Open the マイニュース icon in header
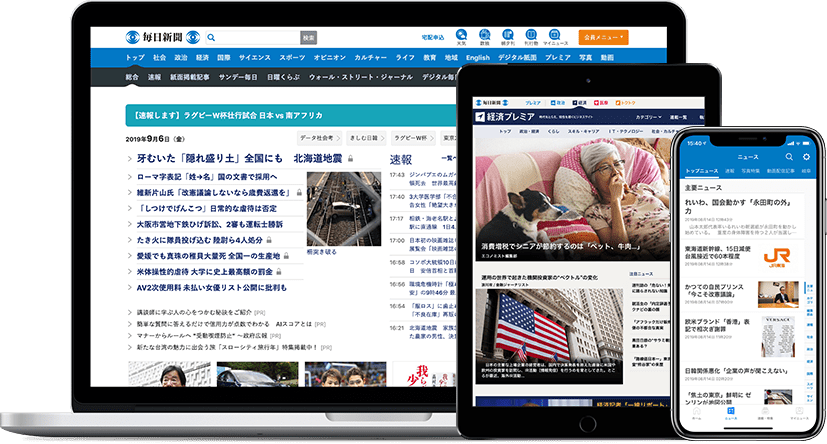 click(x=555, y=35)
